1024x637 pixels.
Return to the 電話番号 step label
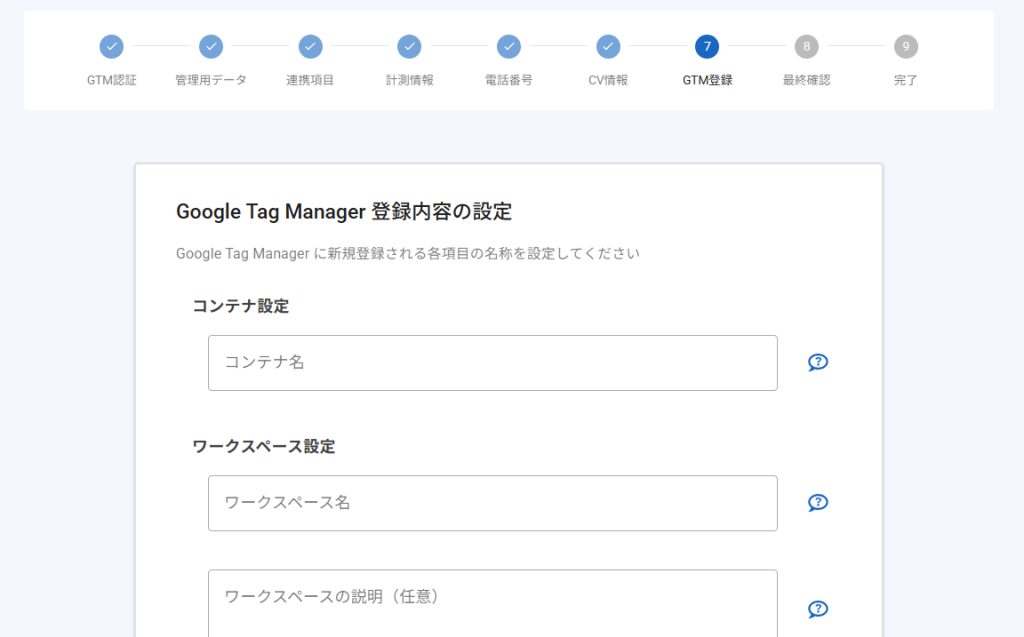pos(508,80)
